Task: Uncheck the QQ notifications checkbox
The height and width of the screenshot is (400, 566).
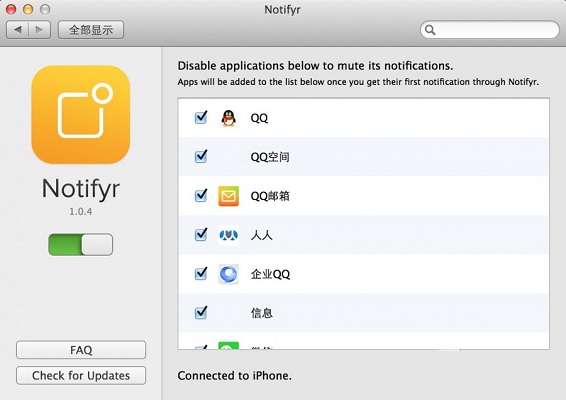Action: click(201, 117)
